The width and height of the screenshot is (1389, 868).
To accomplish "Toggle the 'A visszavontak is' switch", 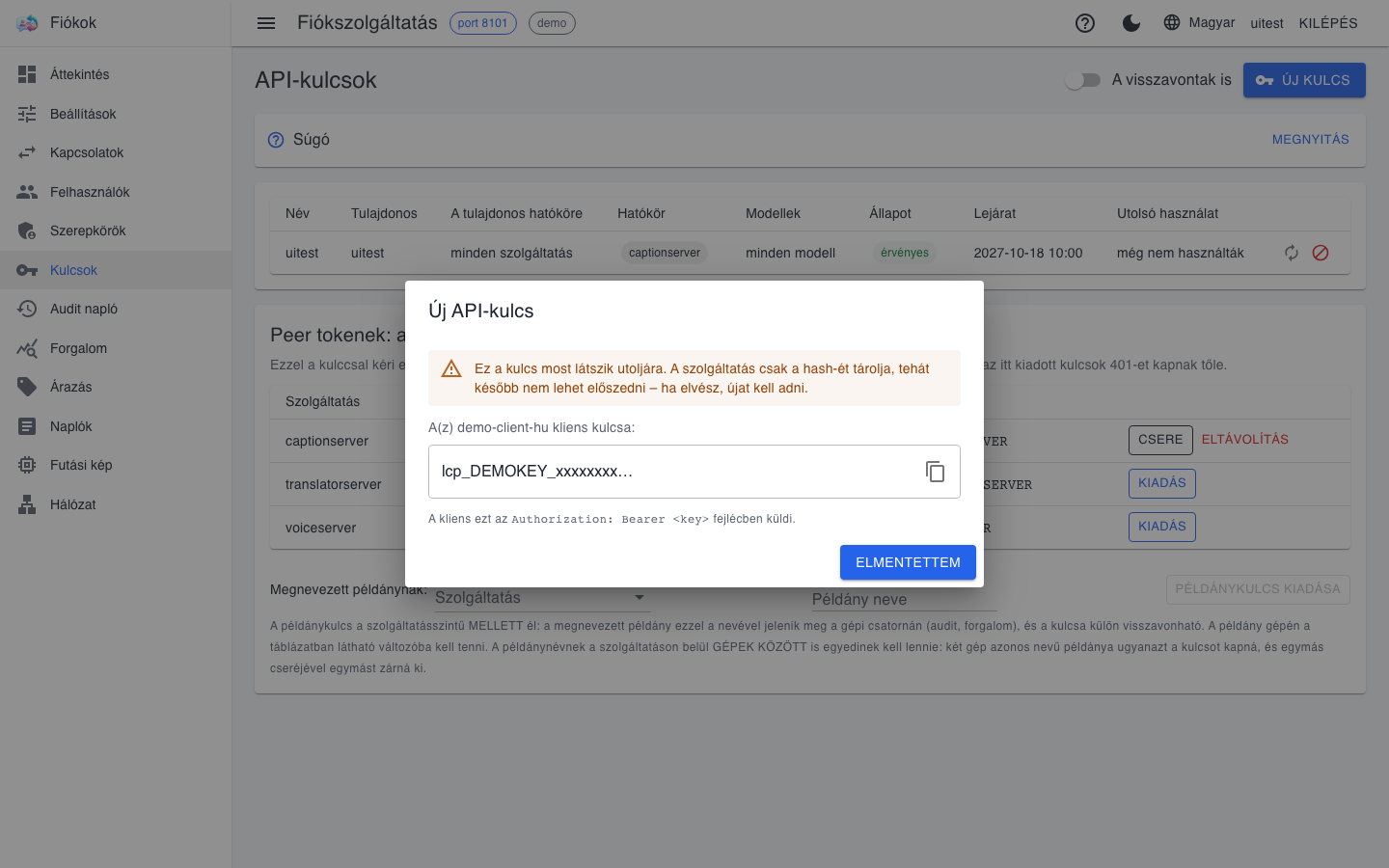I will tap(1082, 80).
